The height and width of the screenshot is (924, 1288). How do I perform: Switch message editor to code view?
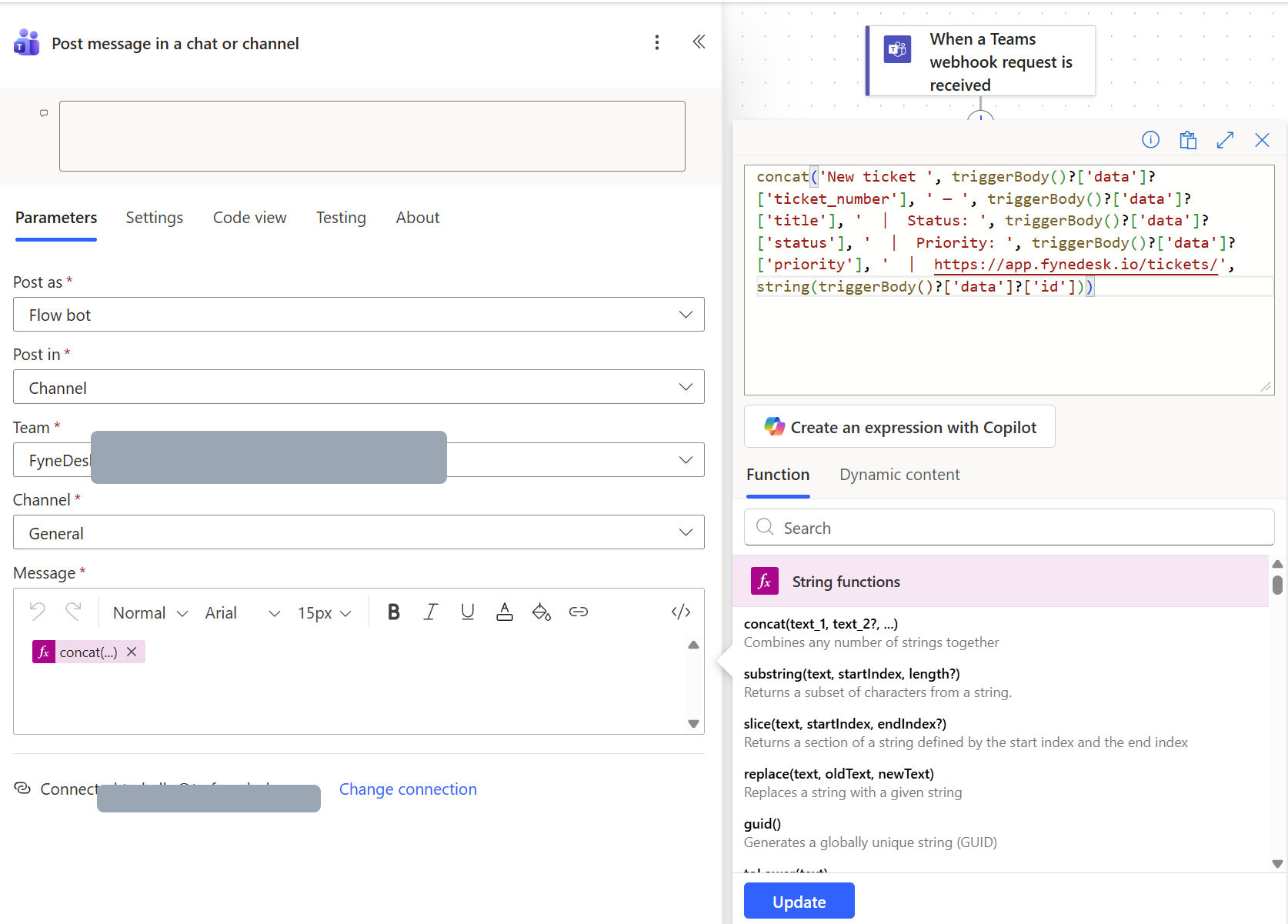(x=681, y=612)
